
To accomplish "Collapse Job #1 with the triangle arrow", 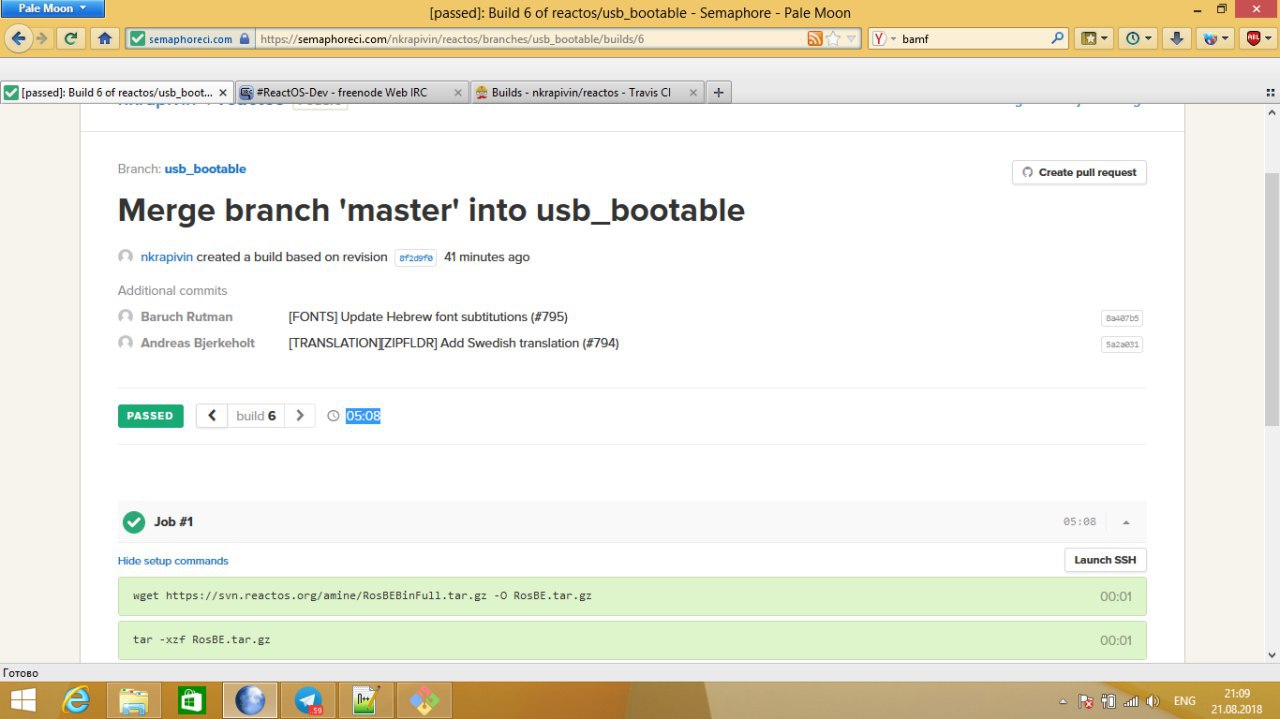I will click(x=1126, y=522).
